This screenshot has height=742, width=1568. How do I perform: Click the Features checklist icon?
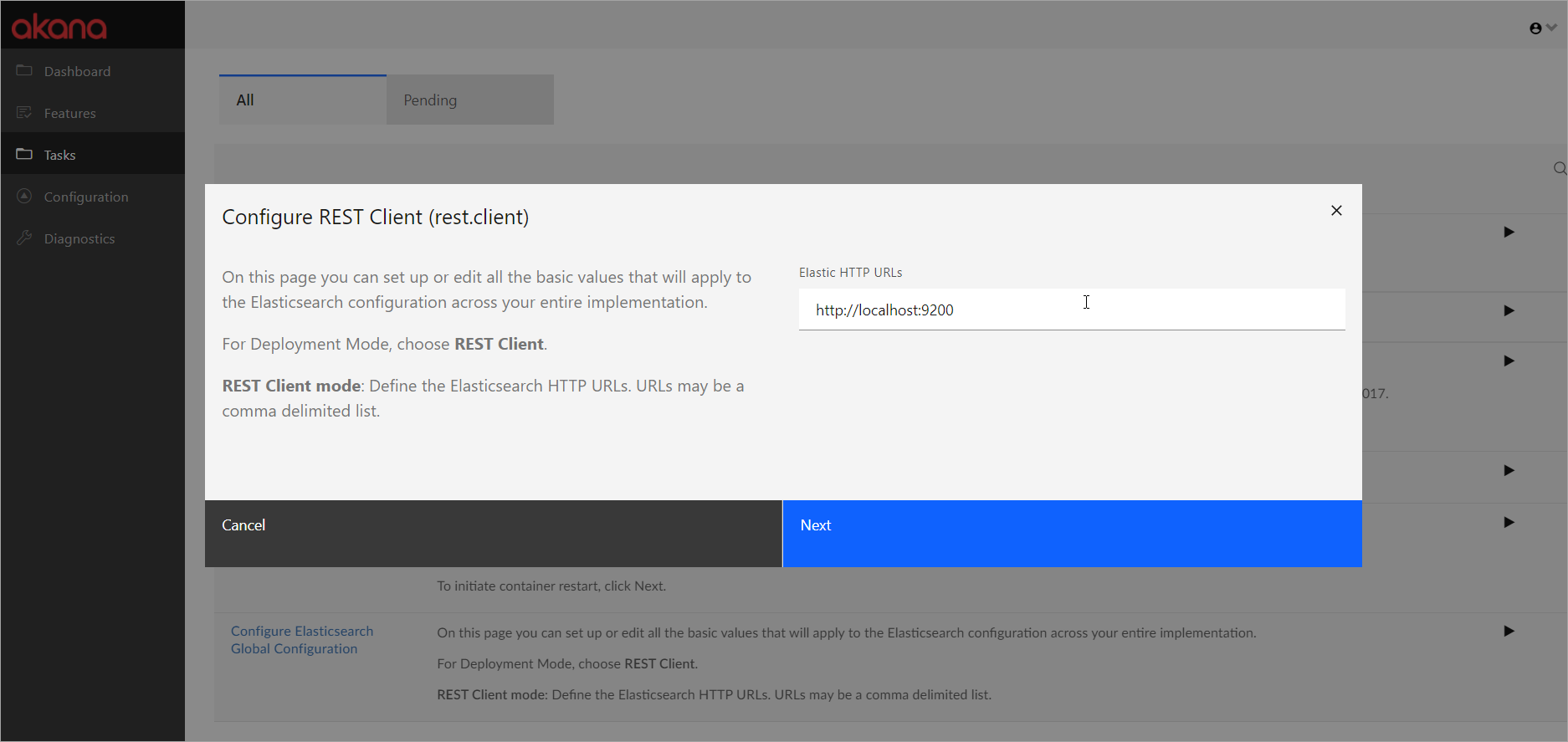click(x=24, y=112)
